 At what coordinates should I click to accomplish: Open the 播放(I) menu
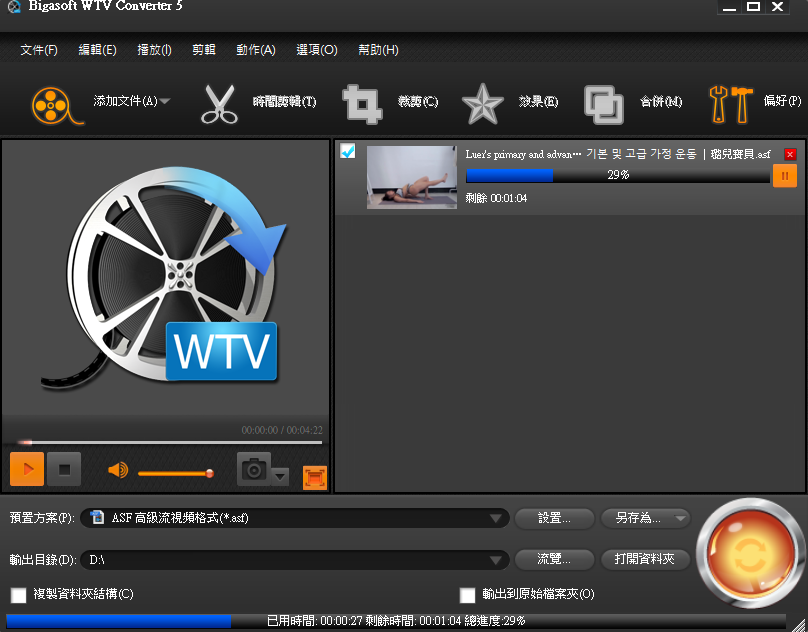click(154, 50)
